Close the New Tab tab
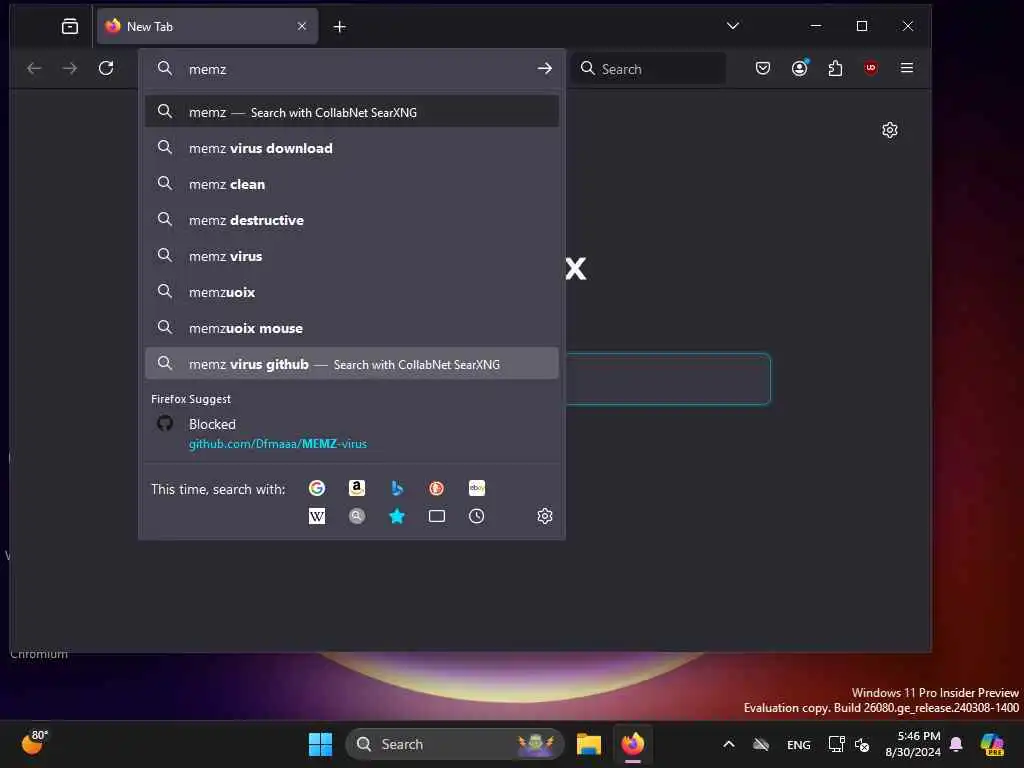The width and height of the screenshot is (1024, 768). click(x=302, y=26)
